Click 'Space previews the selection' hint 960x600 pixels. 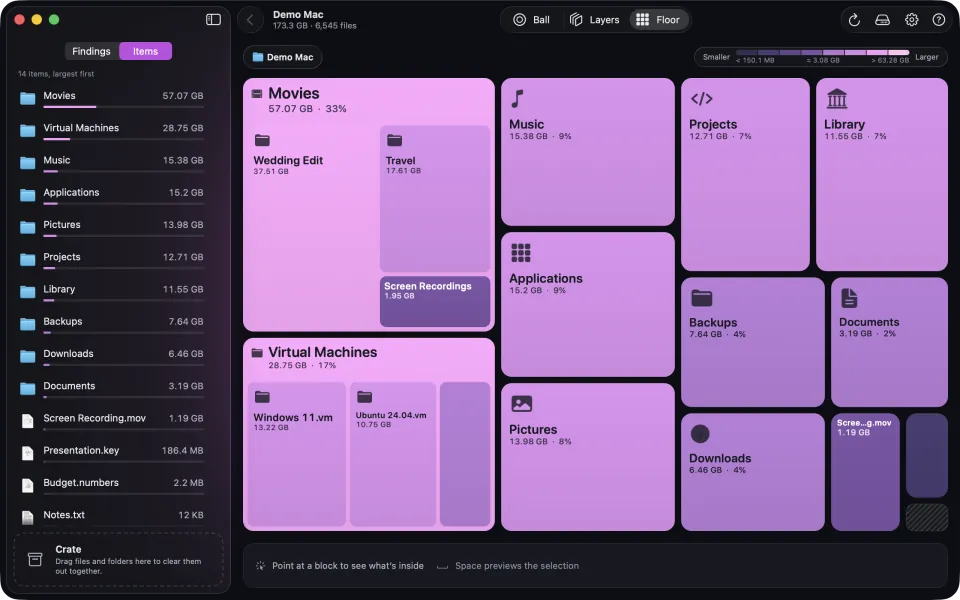(x=517, y=566)
